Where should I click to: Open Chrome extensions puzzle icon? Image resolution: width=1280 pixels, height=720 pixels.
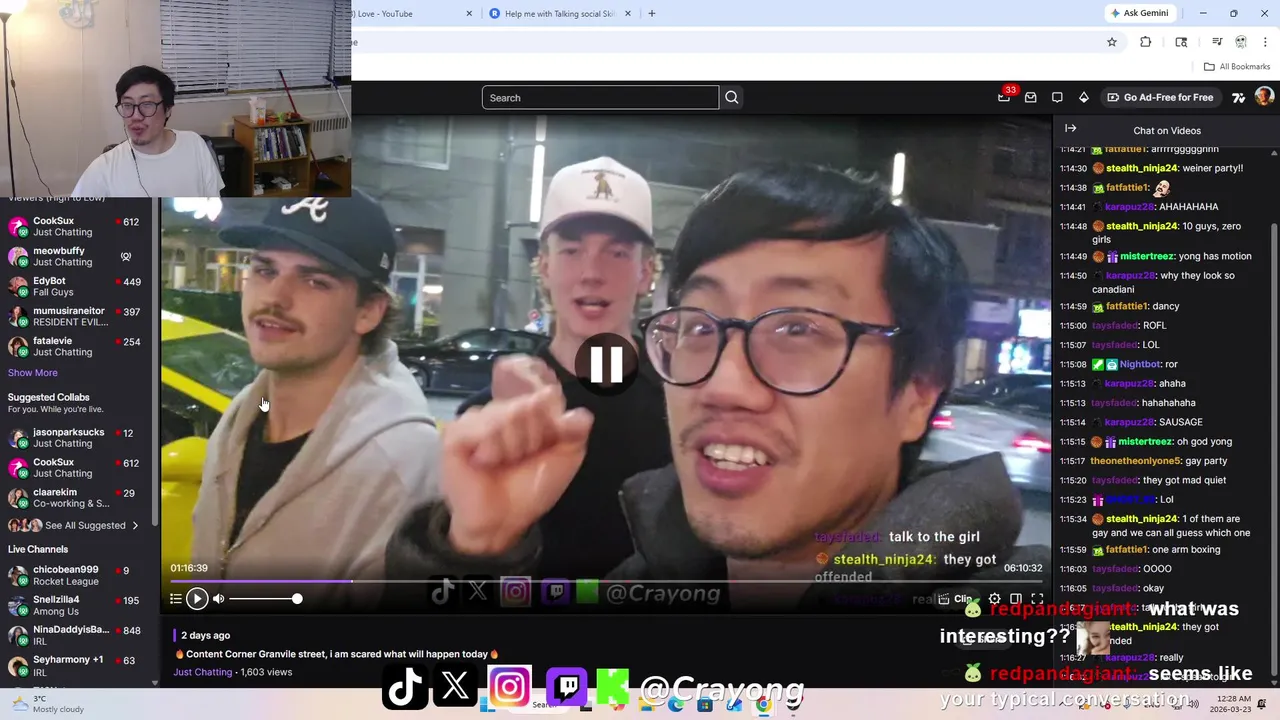(x=1146, y=42)
